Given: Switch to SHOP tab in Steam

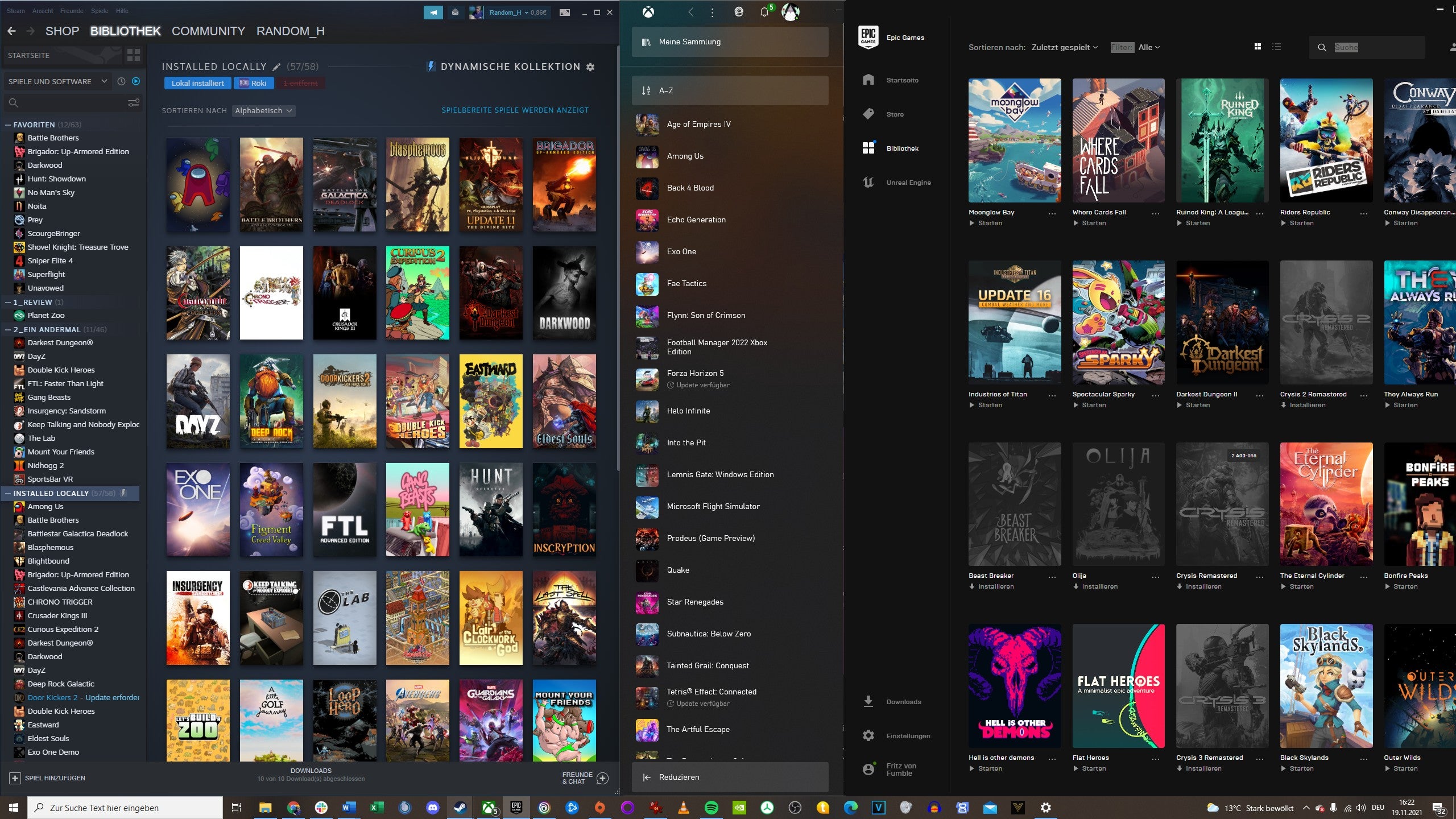Looking at the screenshot, I should click(62, 31).
